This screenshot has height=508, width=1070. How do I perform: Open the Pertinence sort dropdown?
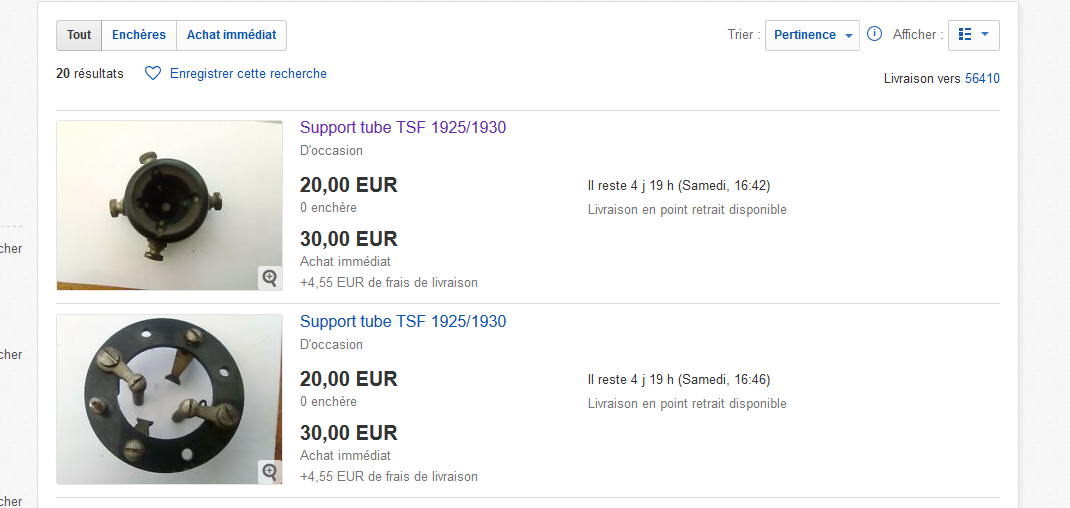coord(812,35)
